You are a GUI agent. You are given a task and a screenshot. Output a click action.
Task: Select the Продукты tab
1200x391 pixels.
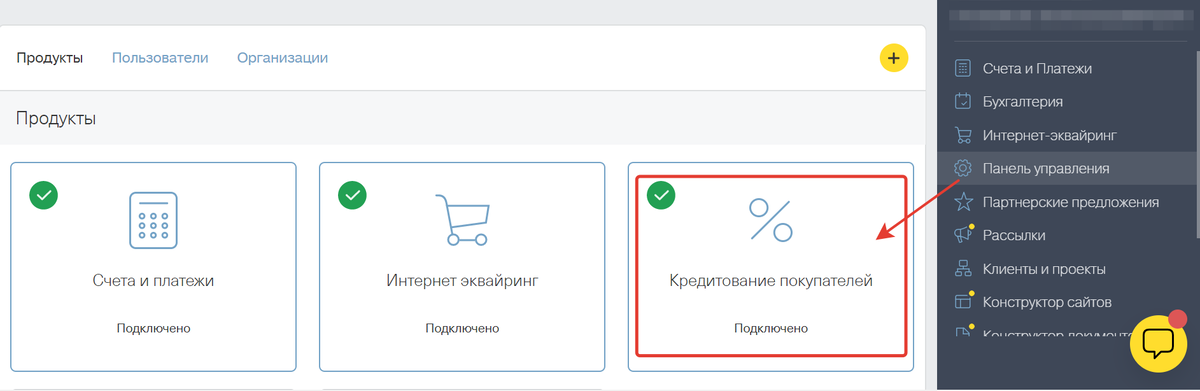[50, 58]
